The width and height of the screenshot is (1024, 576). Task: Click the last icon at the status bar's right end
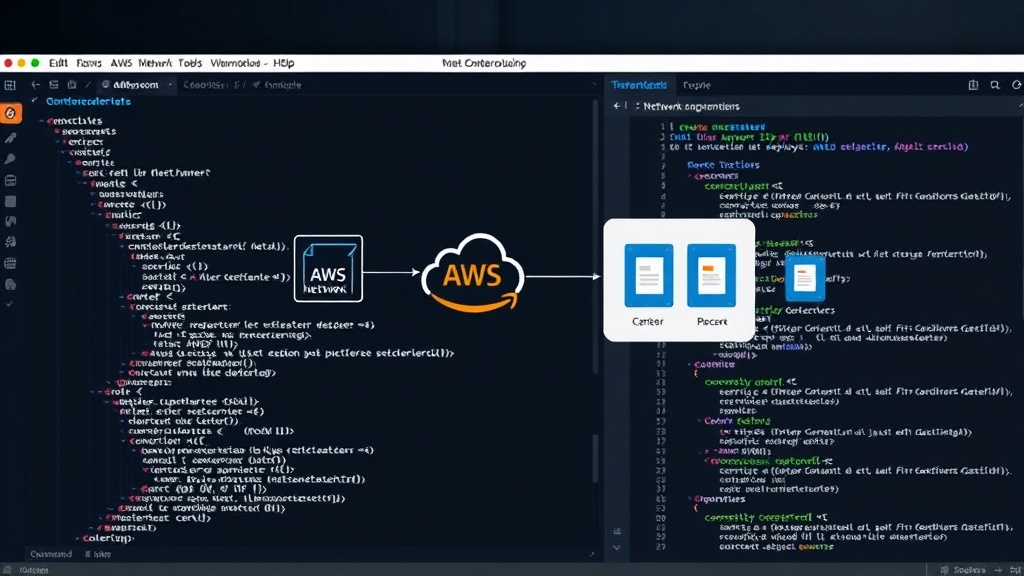[1014, 570]
